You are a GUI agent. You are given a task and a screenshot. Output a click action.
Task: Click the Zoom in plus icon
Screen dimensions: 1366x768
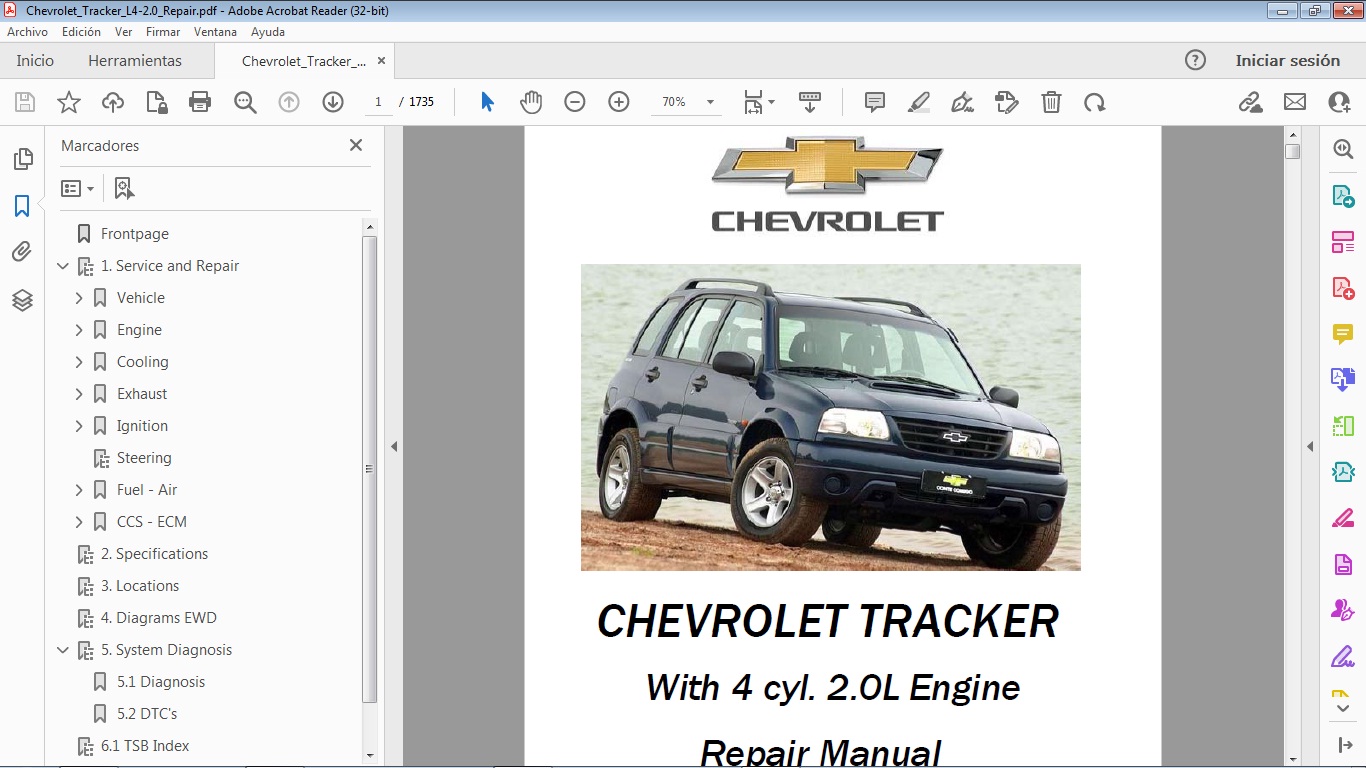(x=619, y=102)
